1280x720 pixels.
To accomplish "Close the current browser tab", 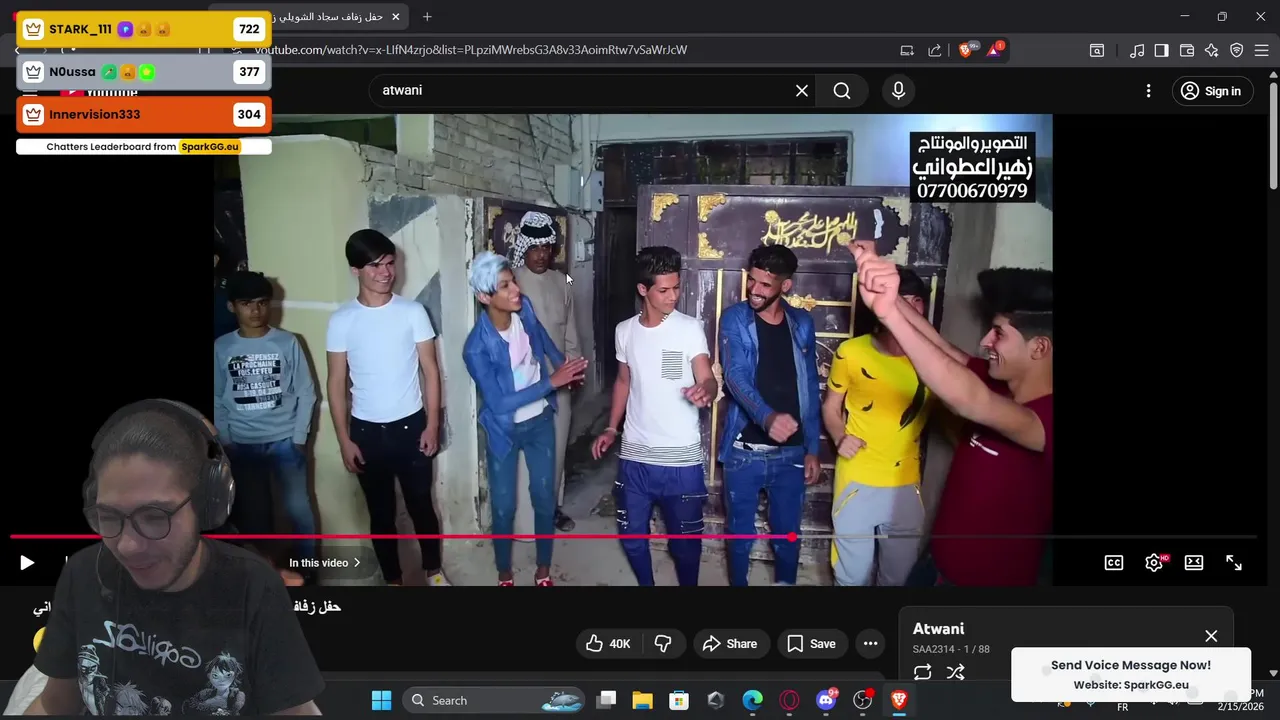I will click(395, 17).
